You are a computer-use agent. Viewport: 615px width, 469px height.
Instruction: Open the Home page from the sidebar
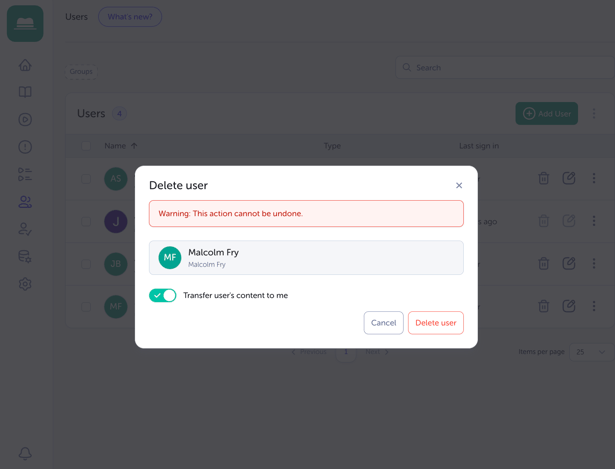pos(25,65)
